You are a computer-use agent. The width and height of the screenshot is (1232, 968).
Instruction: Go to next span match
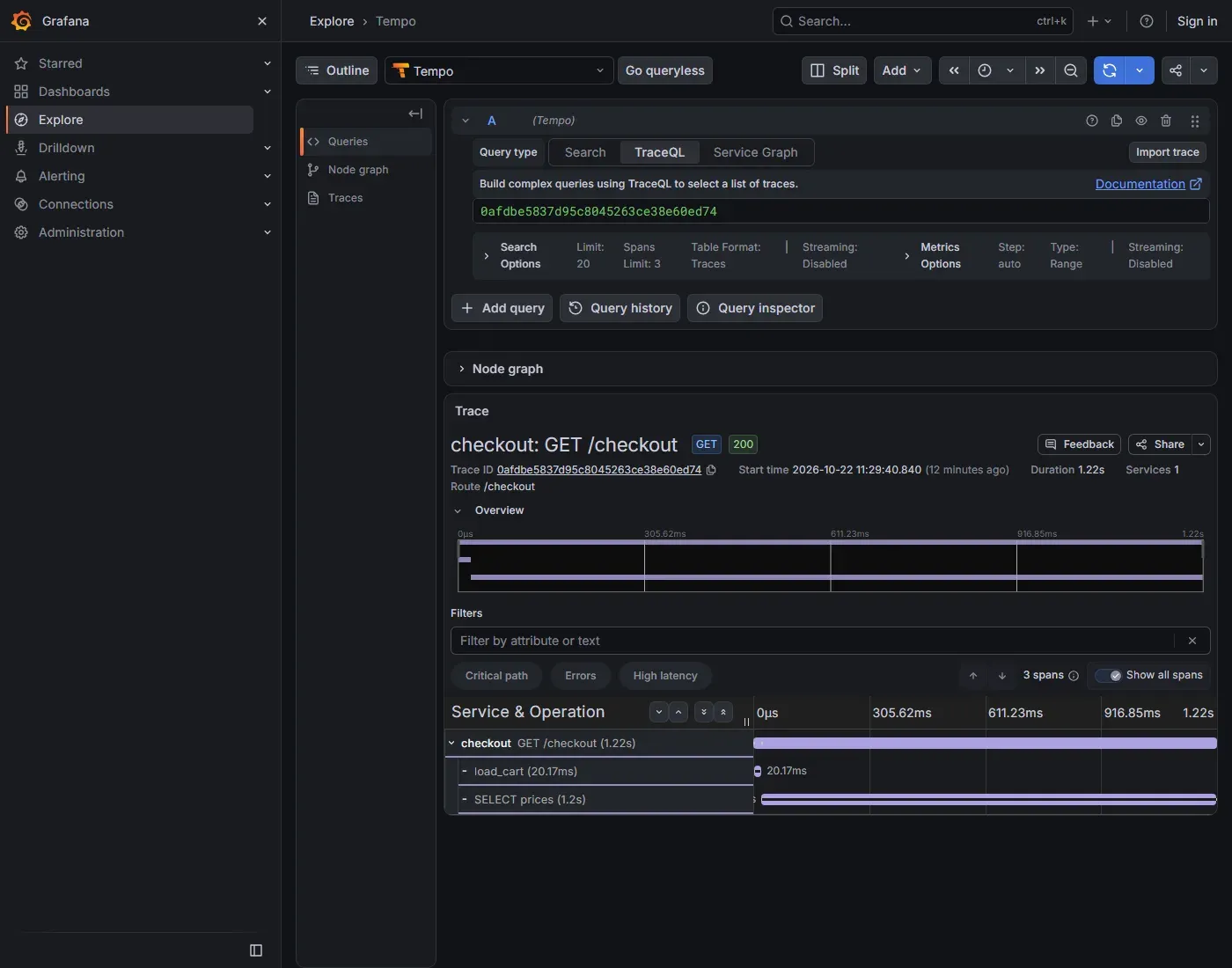pyautogui.click(x=1002, y=676)
